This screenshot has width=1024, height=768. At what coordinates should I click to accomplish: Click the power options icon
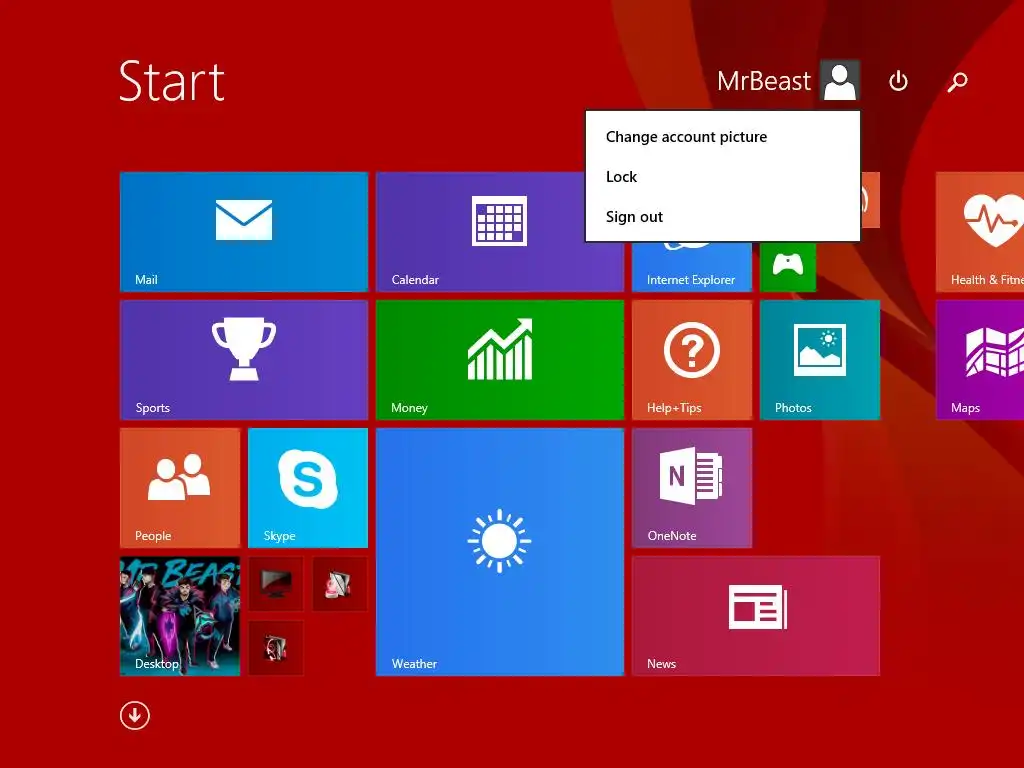[x=899, y=81]
